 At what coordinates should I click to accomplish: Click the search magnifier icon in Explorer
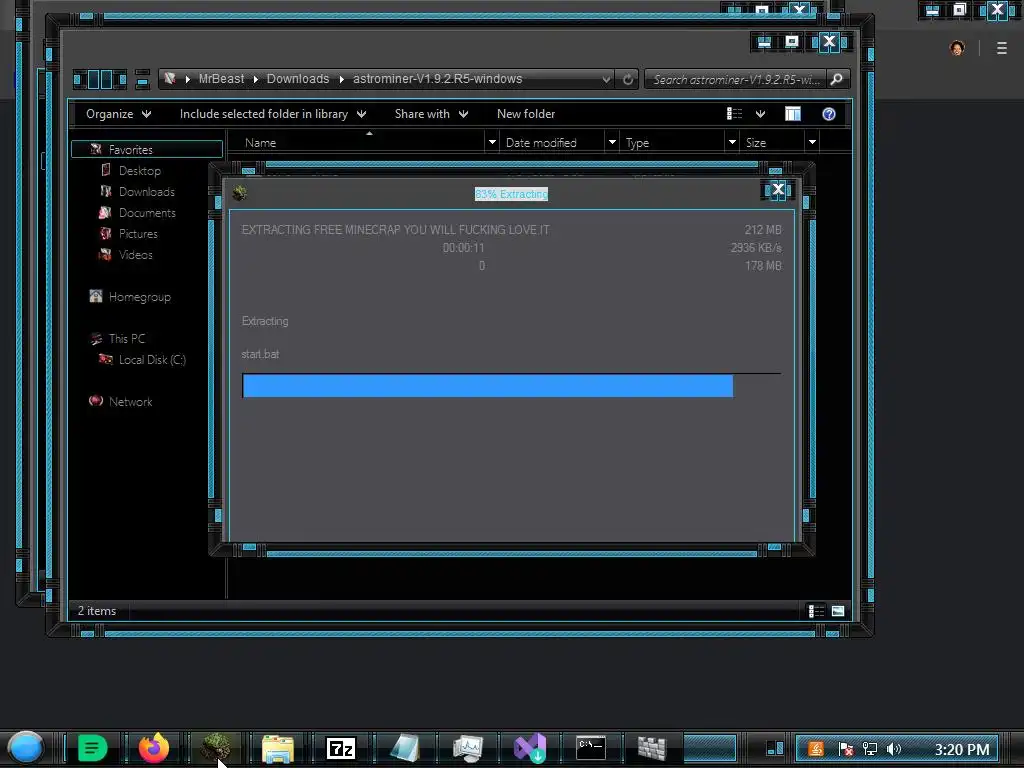click(x=837, y=79)
